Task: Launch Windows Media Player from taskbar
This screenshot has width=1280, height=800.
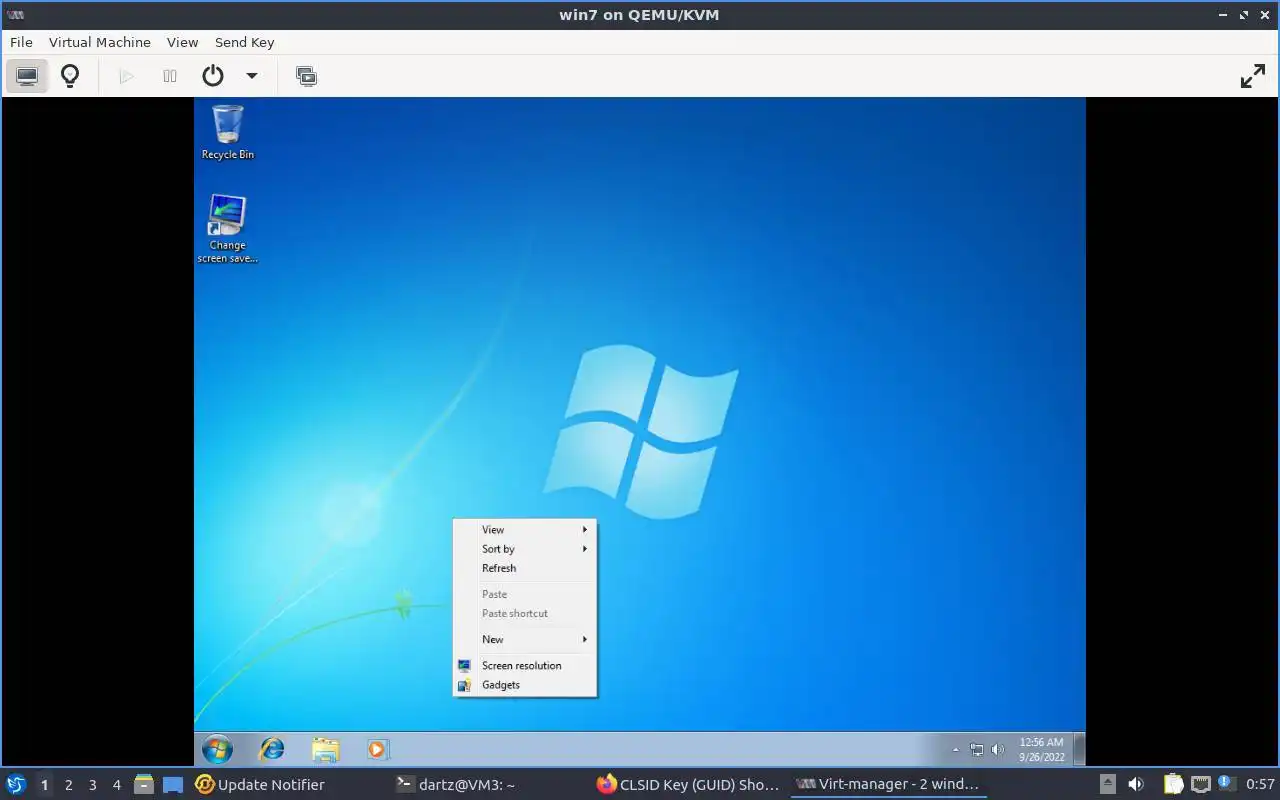Action: (377, 749)
